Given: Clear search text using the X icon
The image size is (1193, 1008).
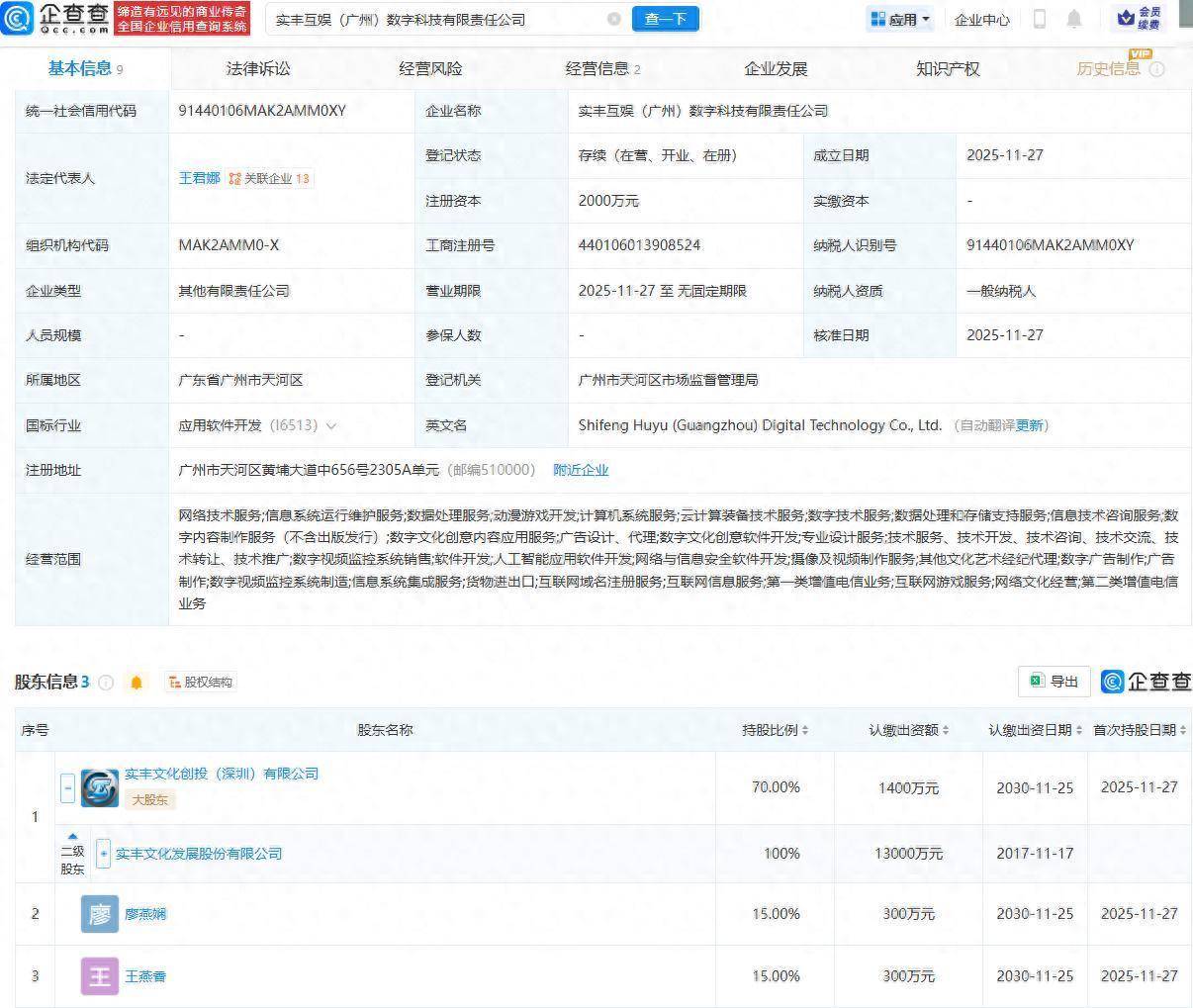Looking at the screenshot, I should pyautogui.click(x=615, y=19).
